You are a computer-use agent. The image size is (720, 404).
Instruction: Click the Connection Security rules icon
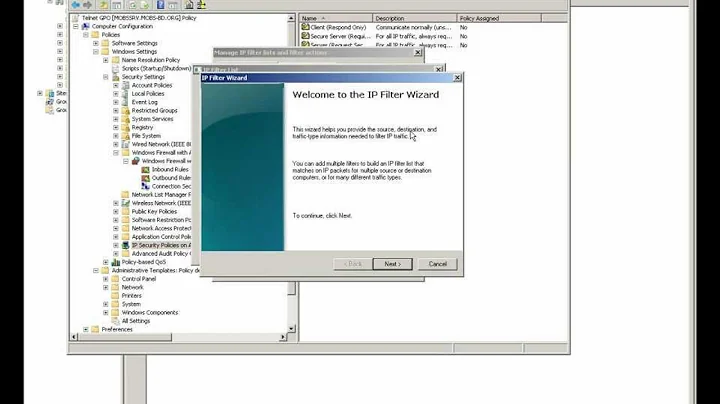tap(146, 186)
